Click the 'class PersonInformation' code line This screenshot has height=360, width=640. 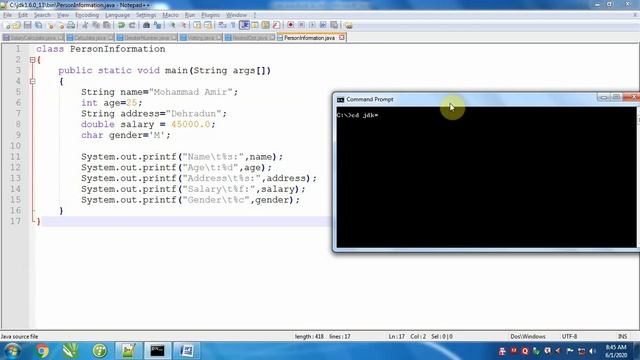[x=100, y=49]
